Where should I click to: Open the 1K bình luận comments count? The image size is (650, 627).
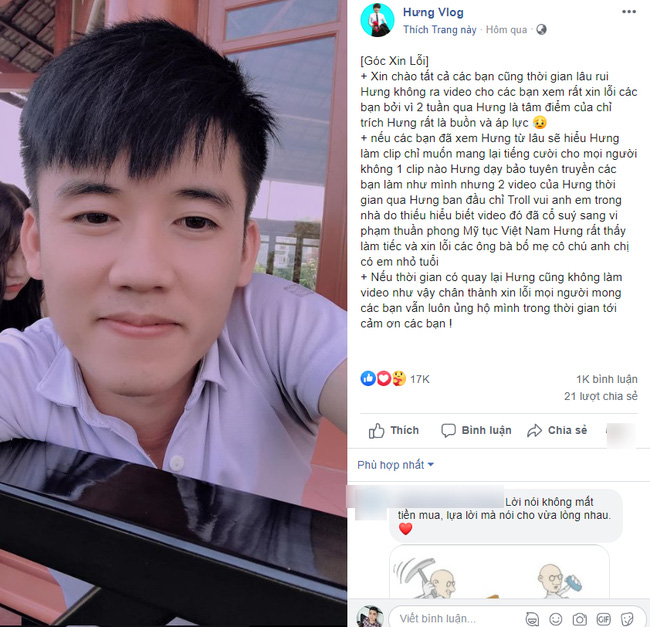tap(606, 379)
